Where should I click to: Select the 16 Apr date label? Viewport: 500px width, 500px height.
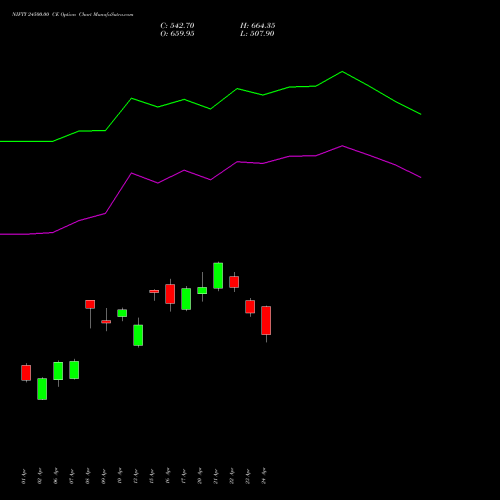167,476
